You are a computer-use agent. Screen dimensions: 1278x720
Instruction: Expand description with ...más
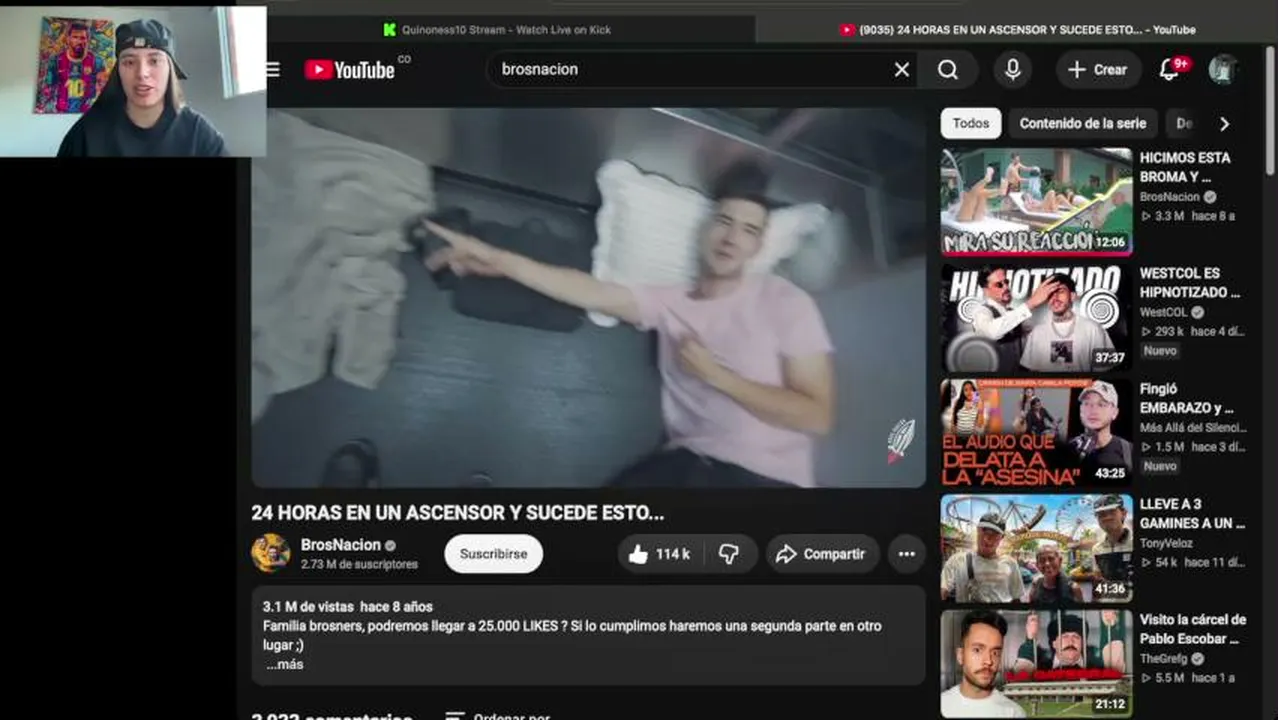click(285, 664)
